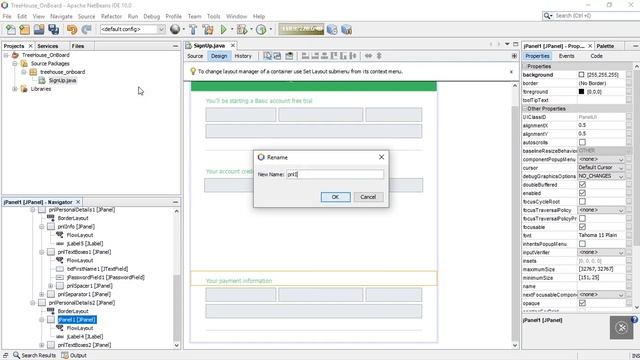Click the foreground color black swatch
Image resolution: width=640 pixels, height=360 pixels.
[581, 92]
